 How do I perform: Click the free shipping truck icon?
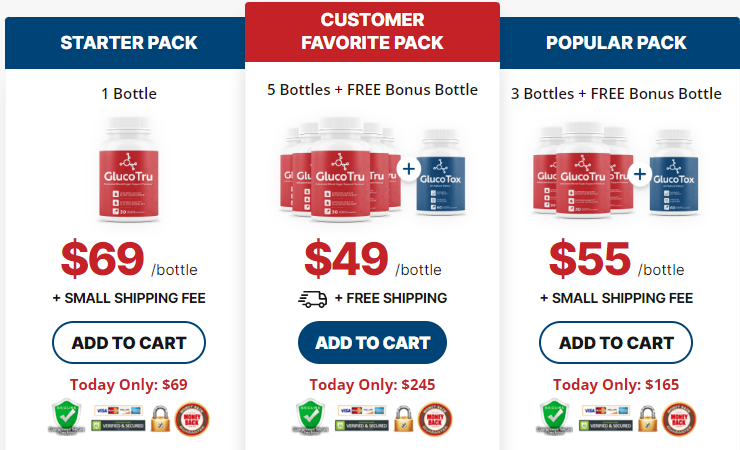tap(312, 298)
